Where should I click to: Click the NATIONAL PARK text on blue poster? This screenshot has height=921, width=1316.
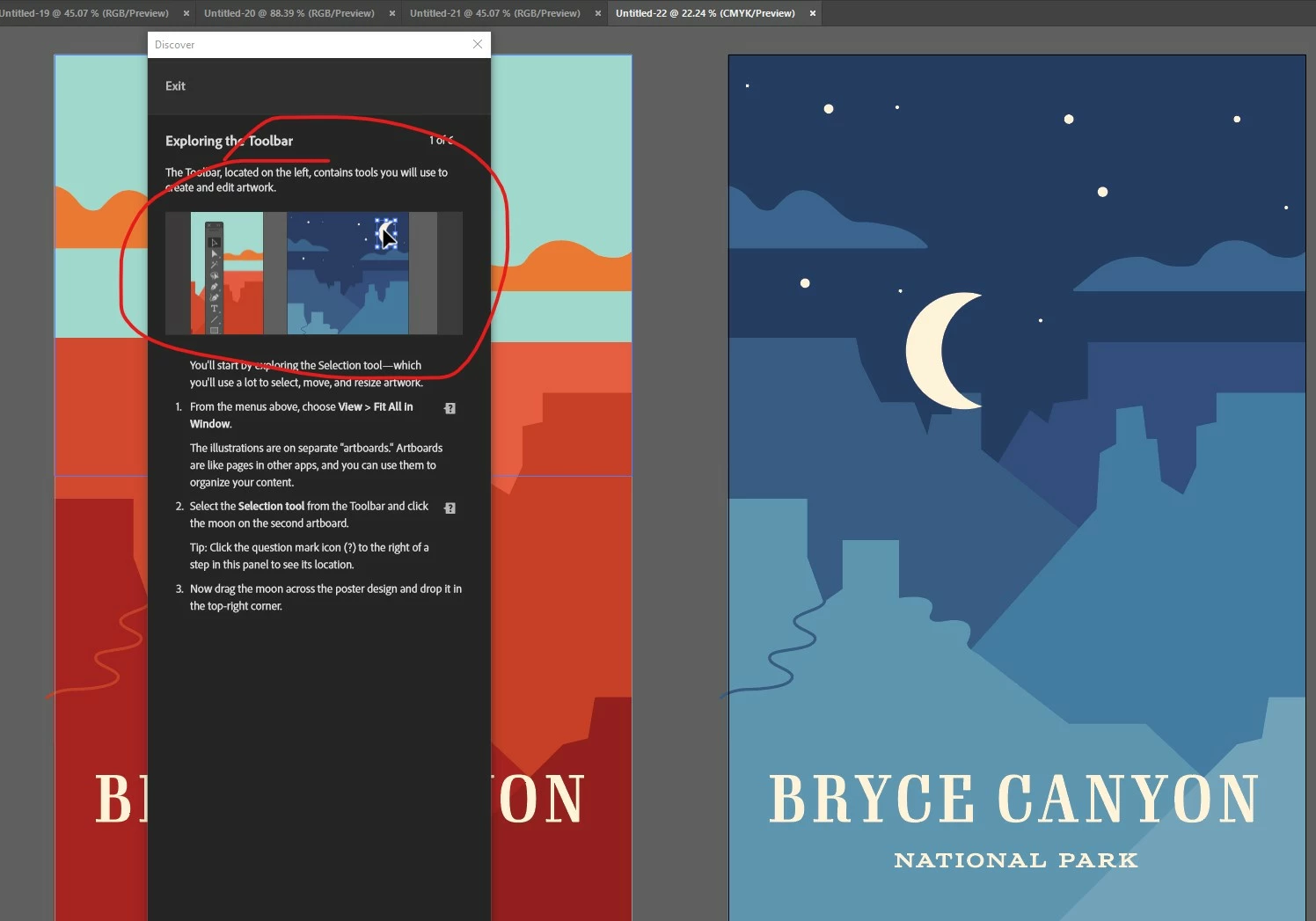1016,860
